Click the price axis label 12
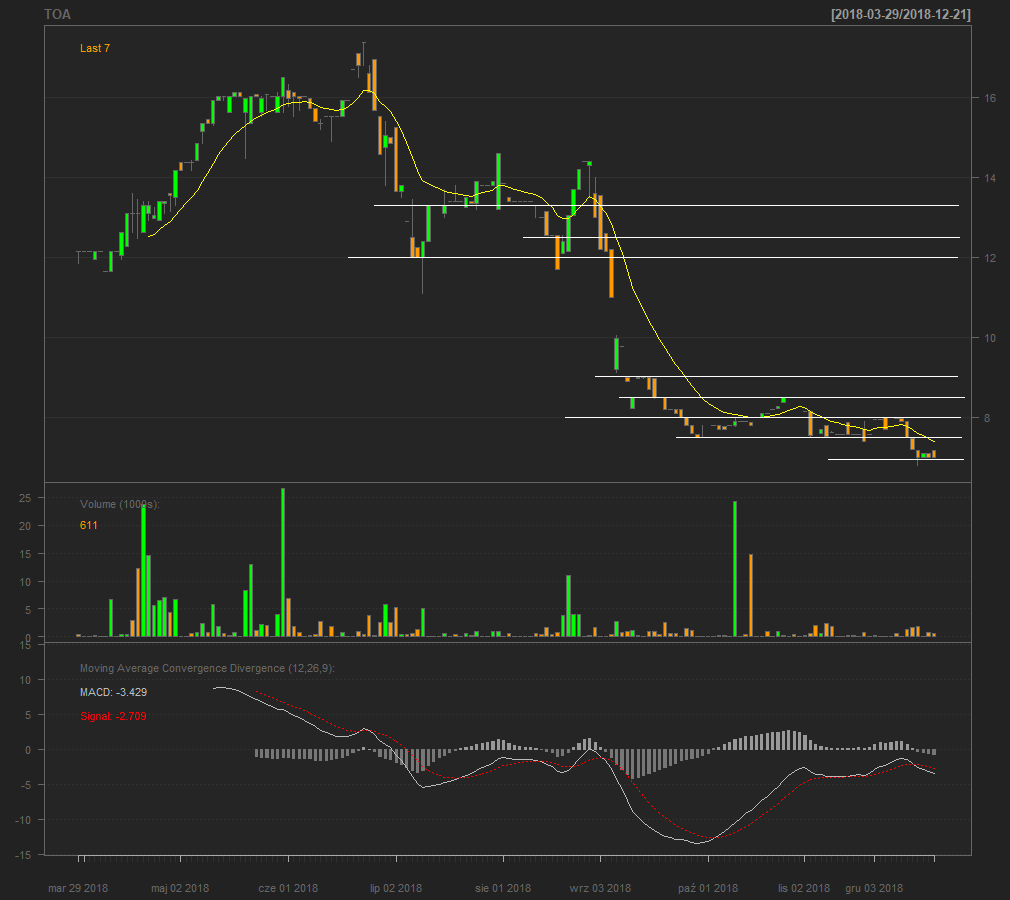Viewport: 1010px width, 900px height. 990,258
